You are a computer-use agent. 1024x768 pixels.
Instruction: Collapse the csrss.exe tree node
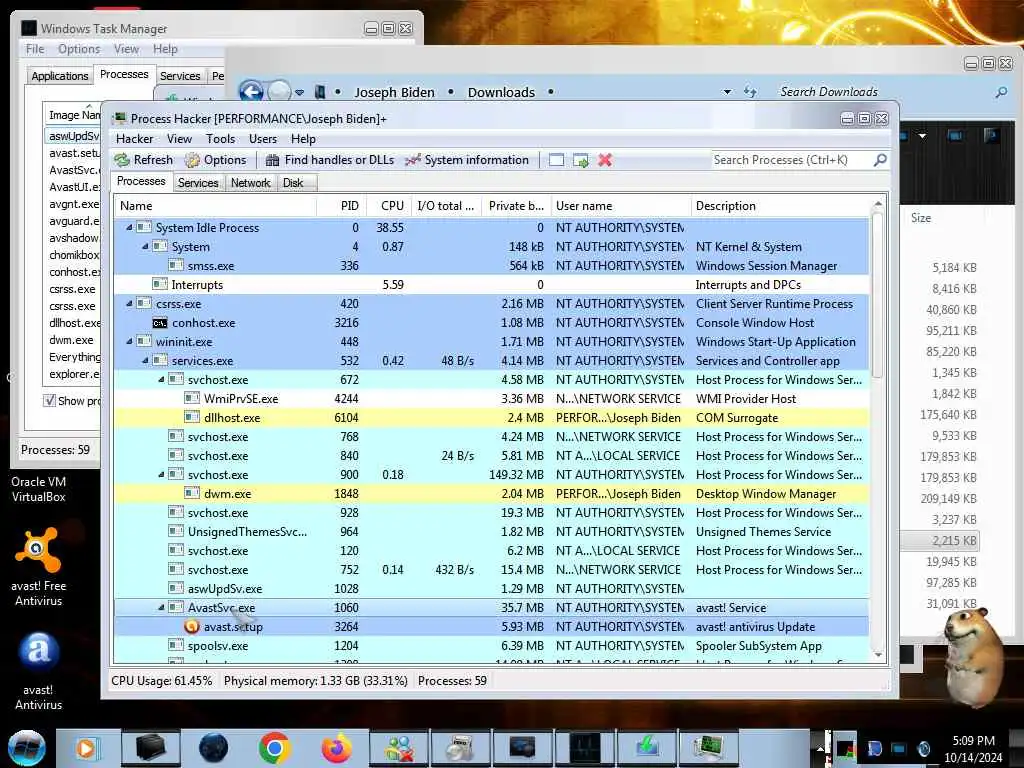(129, 304)
